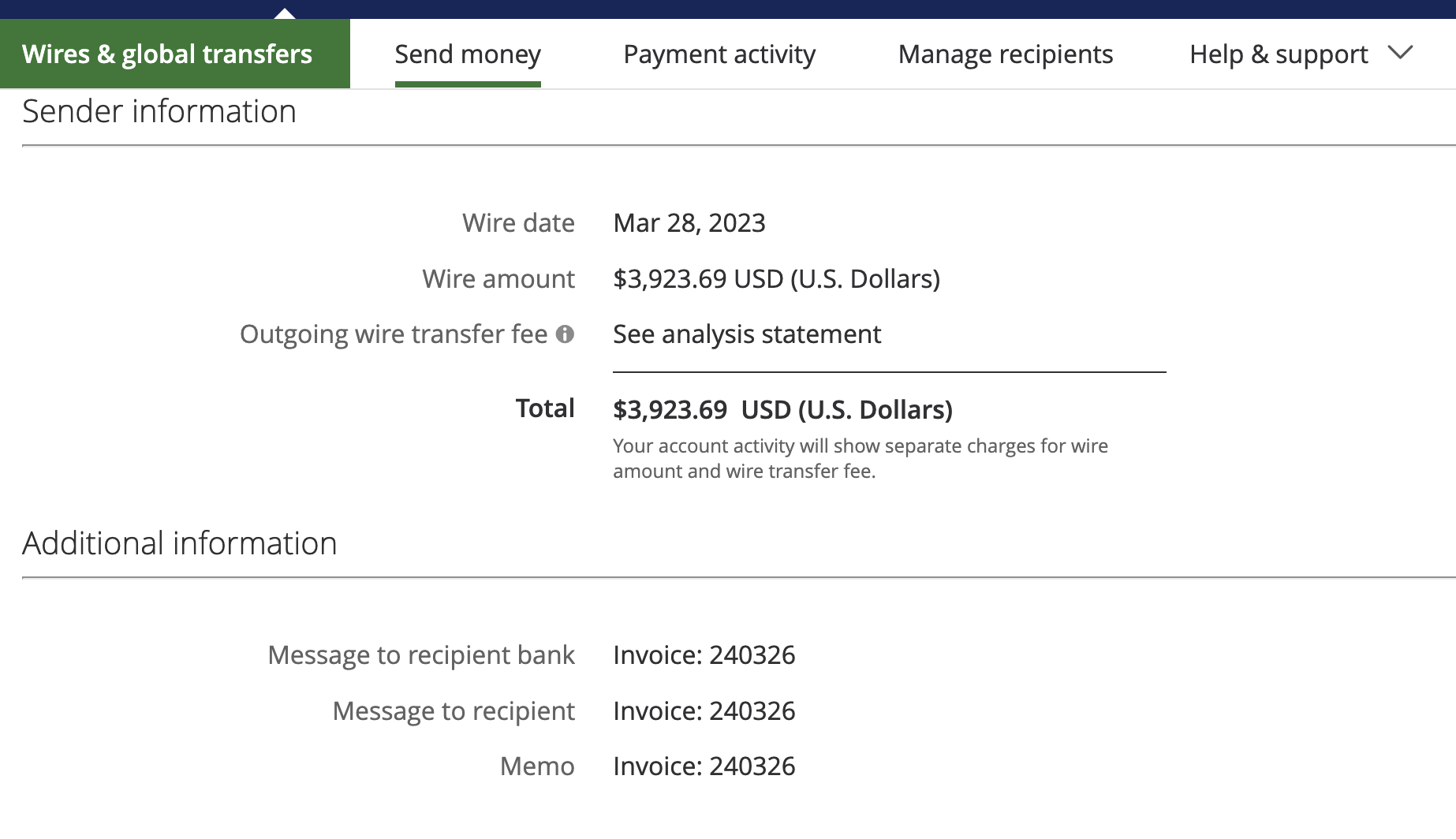
Task: Open the Help & support menu
Action: pyautogui.click(x=1279, y=54)
